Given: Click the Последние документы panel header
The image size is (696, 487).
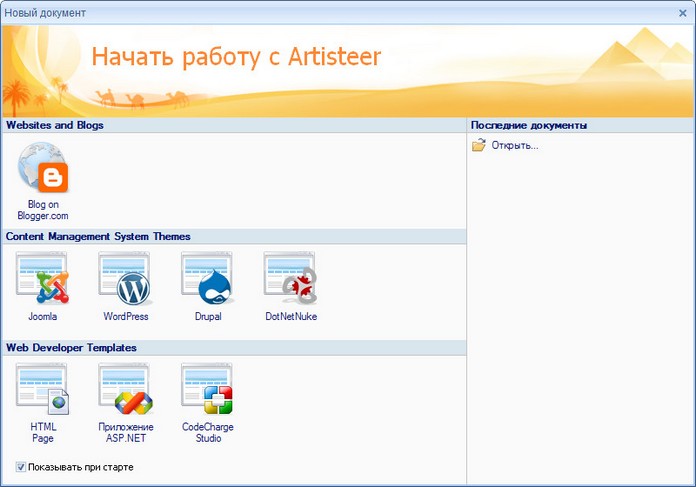Looking at the screenshot, I should coord(528,125).
